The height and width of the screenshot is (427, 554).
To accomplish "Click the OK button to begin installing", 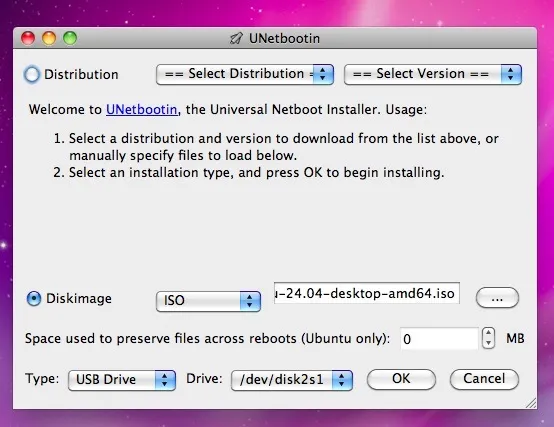I will tap(401, 379).
